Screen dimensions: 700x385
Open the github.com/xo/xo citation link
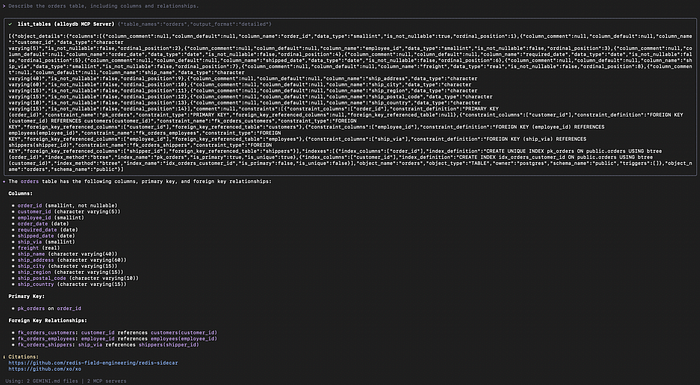coord(45,369)
